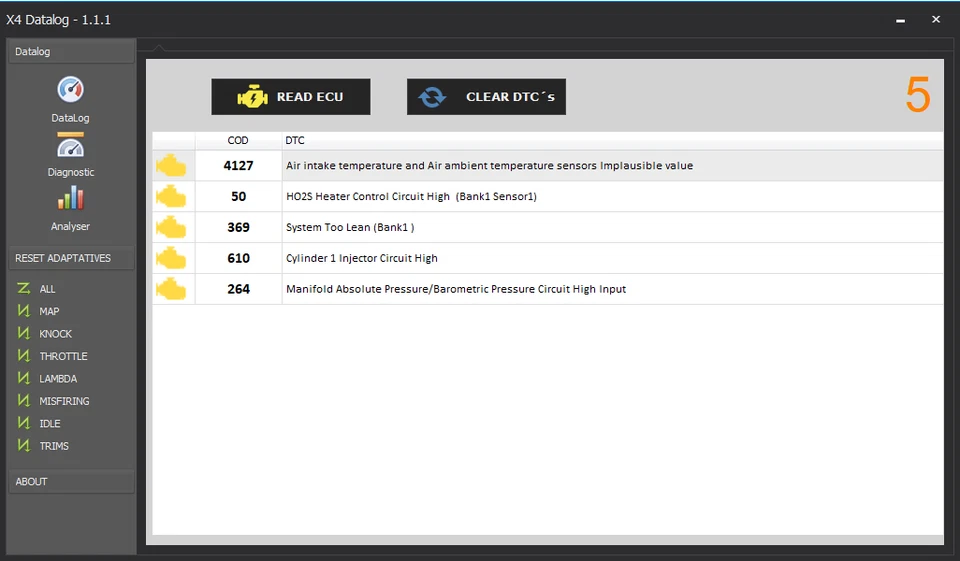Click the DataLog text label
This screenshot has width=960, height=561.
click(70, 118)
